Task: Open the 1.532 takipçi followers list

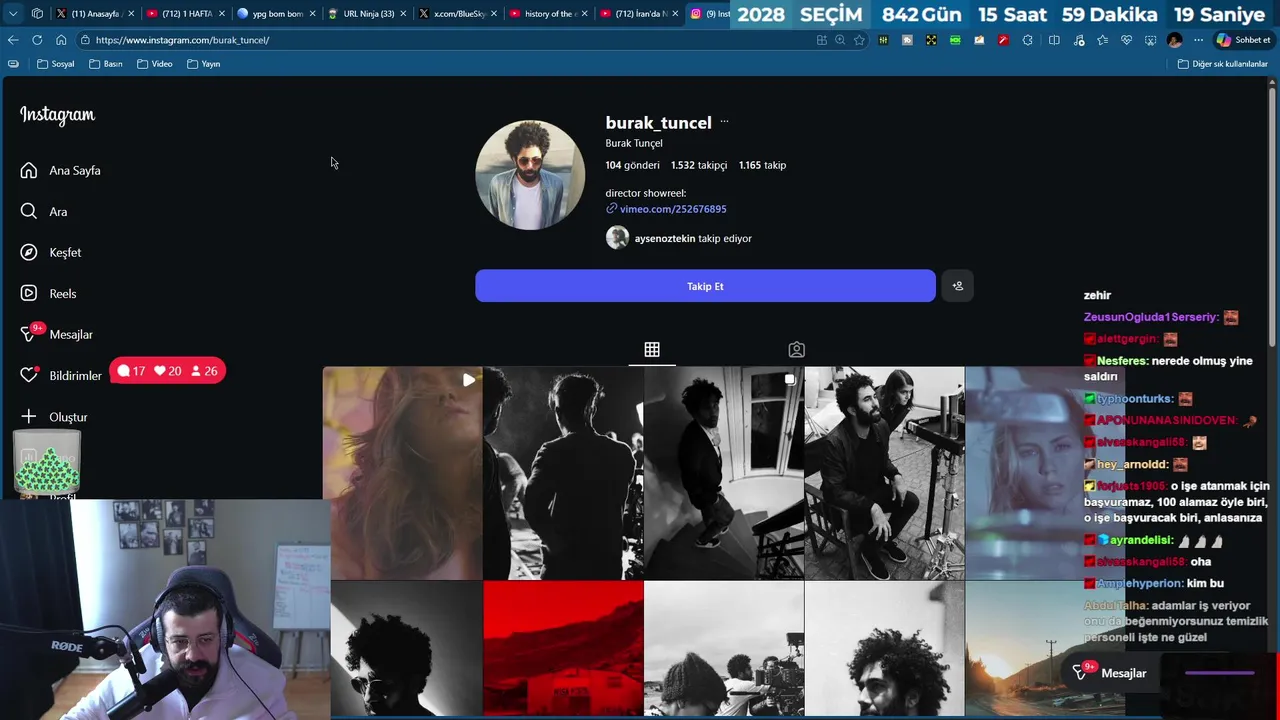Action: coord(699,165)
